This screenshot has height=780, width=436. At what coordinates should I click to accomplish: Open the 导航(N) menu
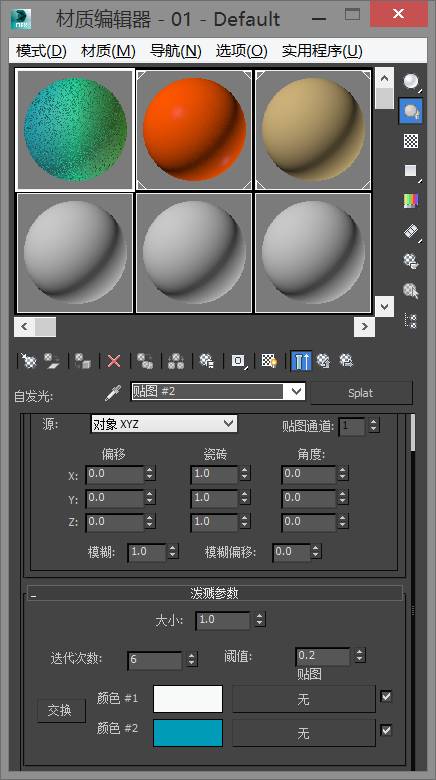coord(176,51)
